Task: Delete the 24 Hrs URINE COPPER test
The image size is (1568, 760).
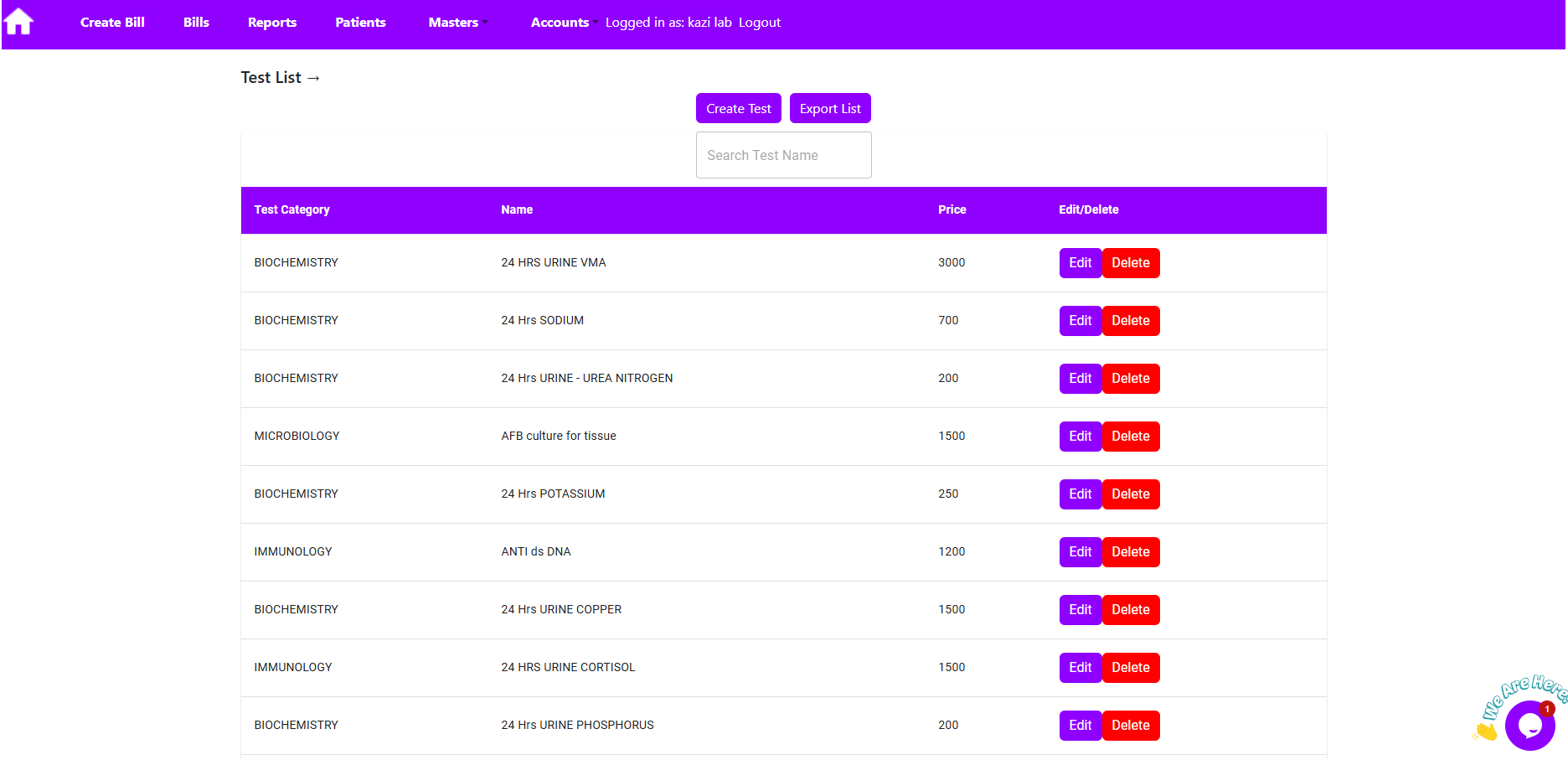Action: coord(1130,610)
